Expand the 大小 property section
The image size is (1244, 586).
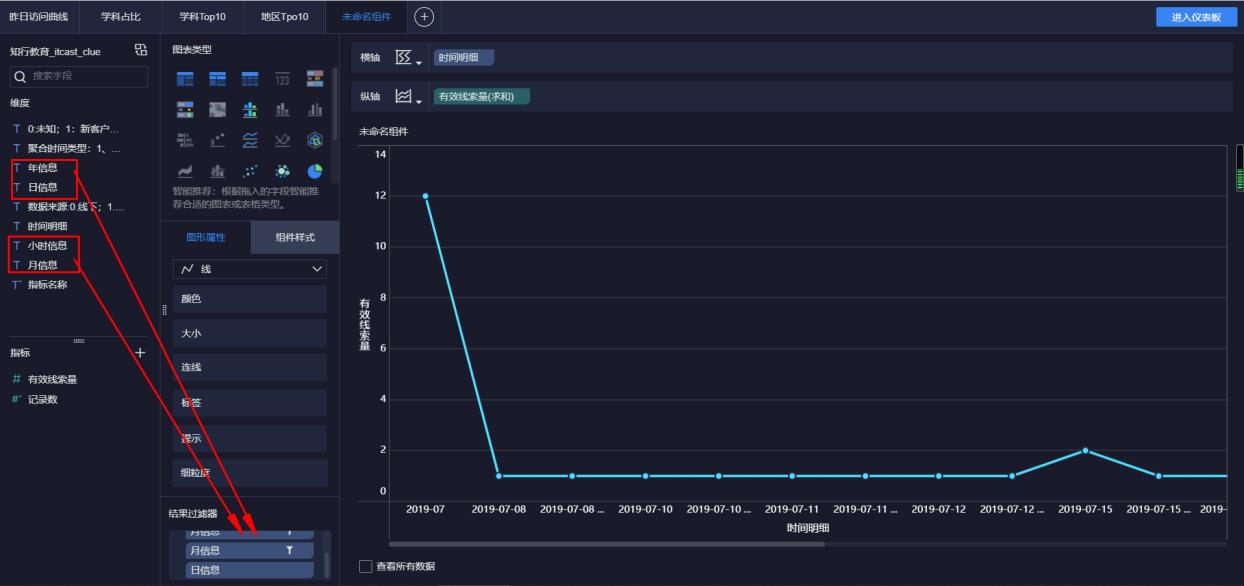250,333
